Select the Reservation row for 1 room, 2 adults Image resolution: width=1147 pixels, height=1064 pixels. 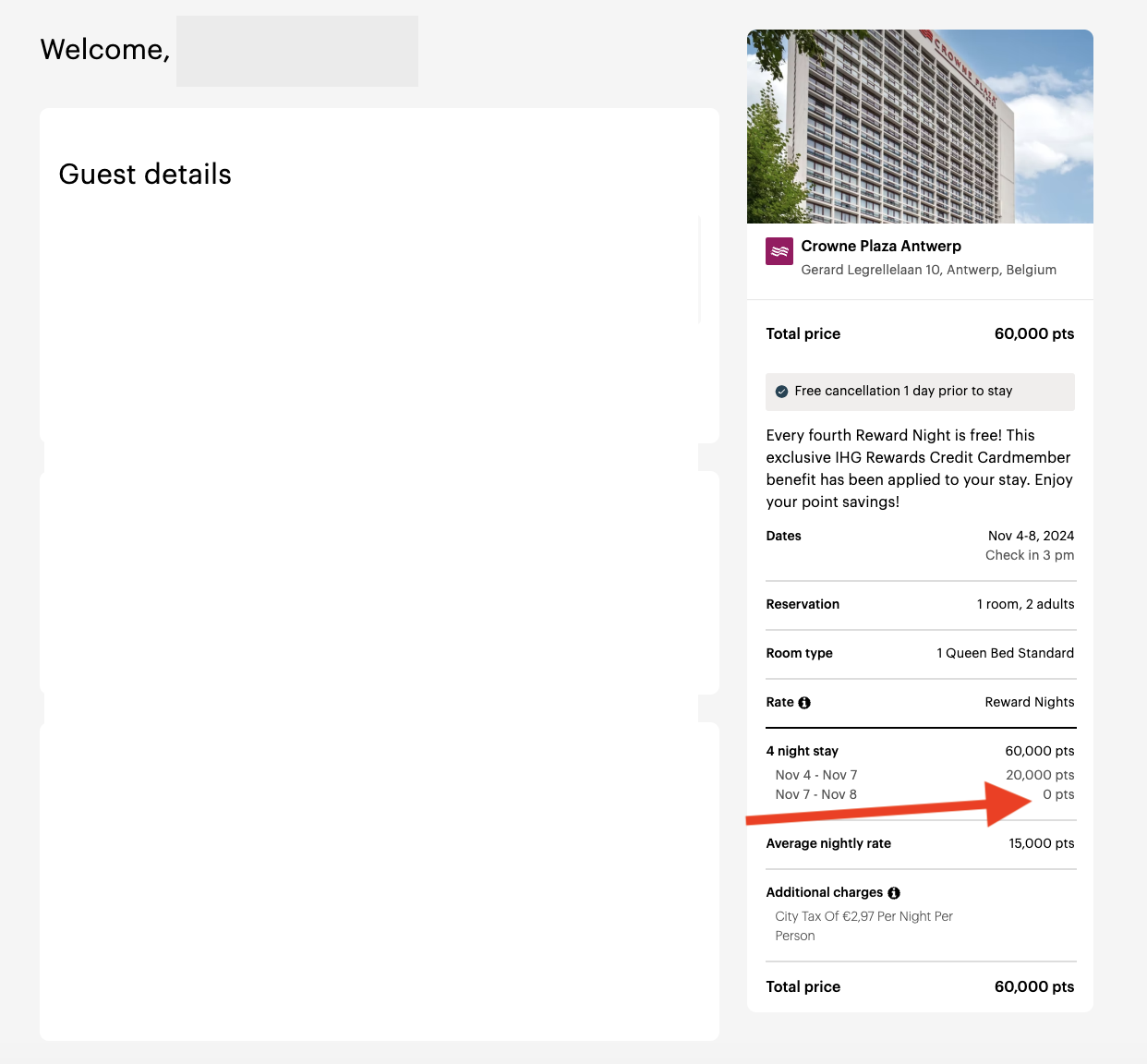point(920,604)
